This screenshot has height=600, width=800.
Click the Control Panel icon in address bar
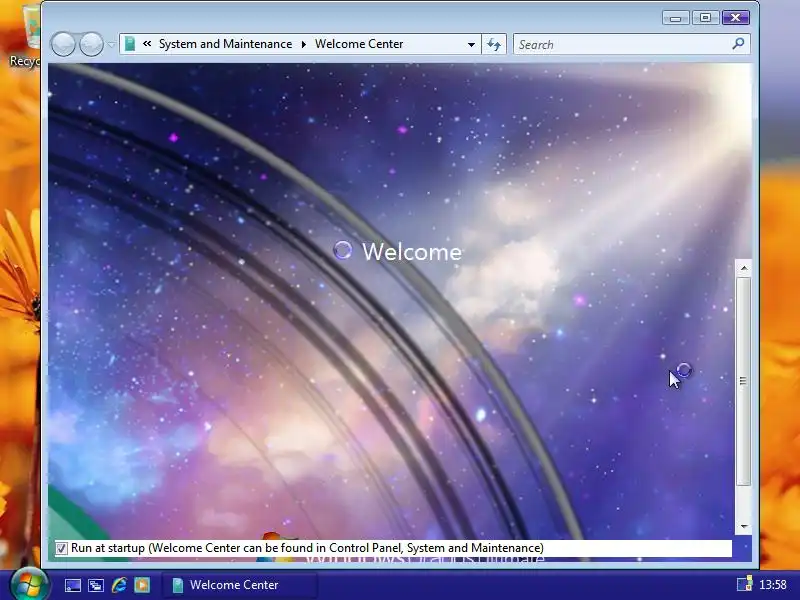click(130, 44)
